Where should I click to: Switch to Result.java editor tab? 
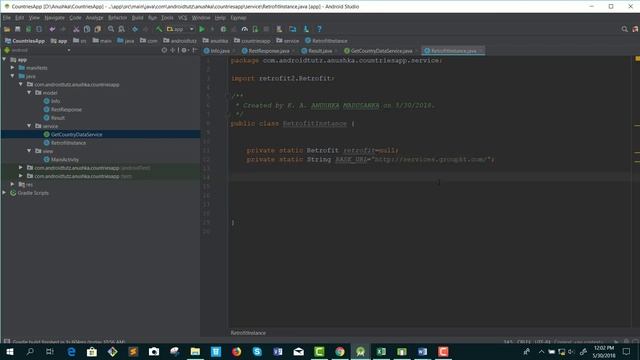[x=320, y=51]
